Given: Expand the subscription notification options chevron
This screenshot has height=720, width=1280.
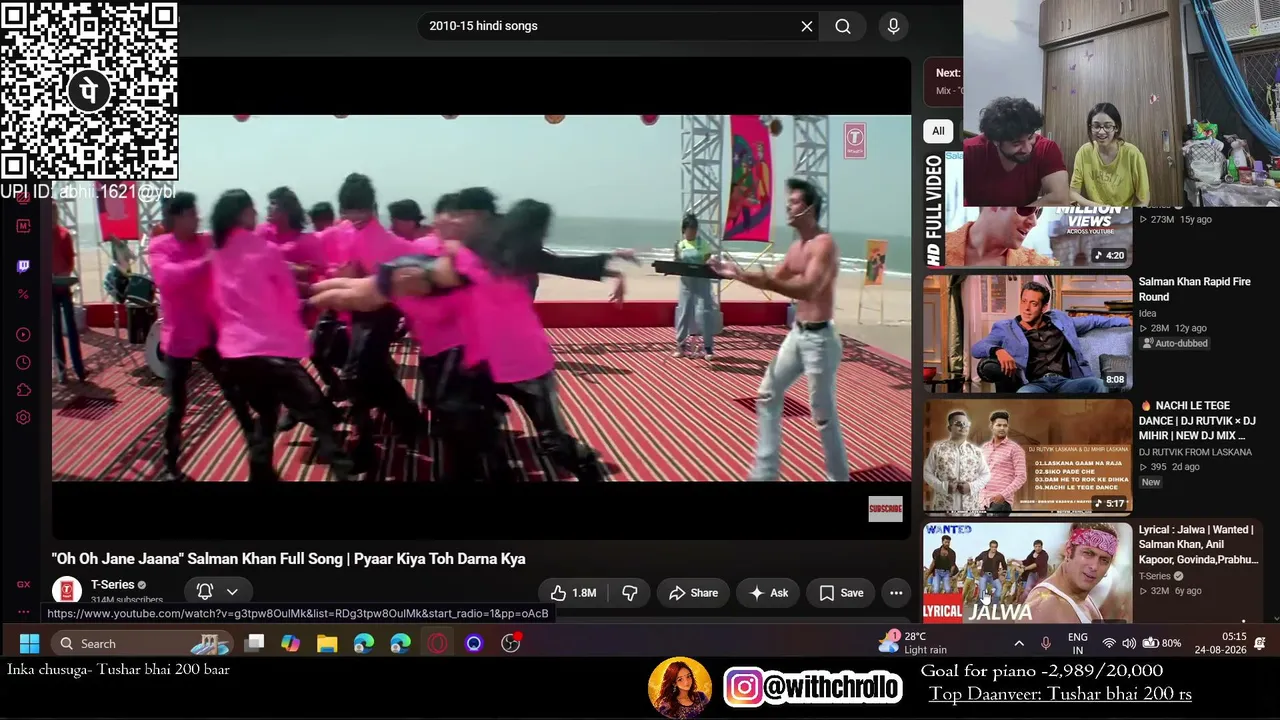Looking at the screenshot, I should pos(232,592).
